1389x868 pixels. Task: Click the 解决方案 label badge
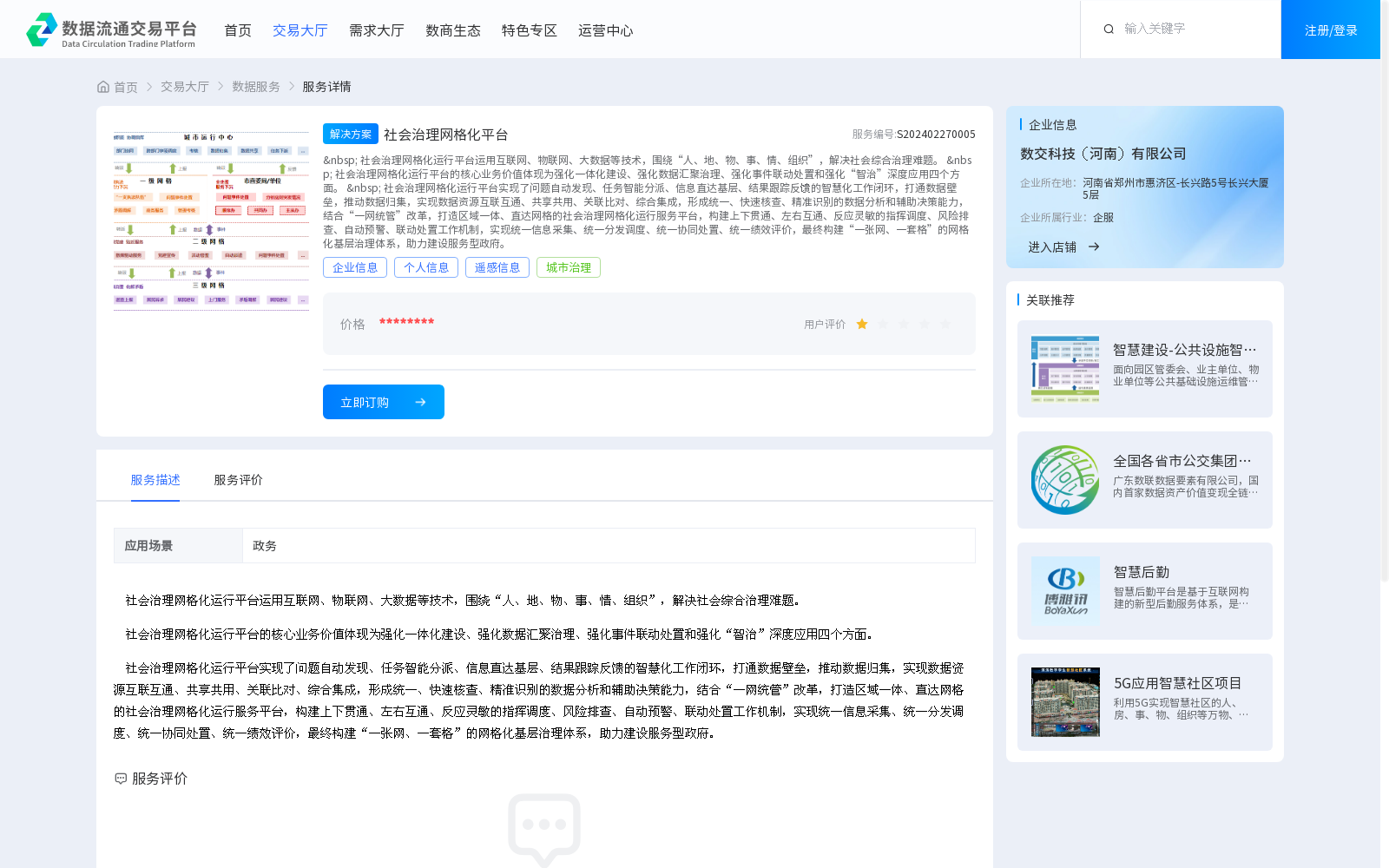(x=351, y=134)
